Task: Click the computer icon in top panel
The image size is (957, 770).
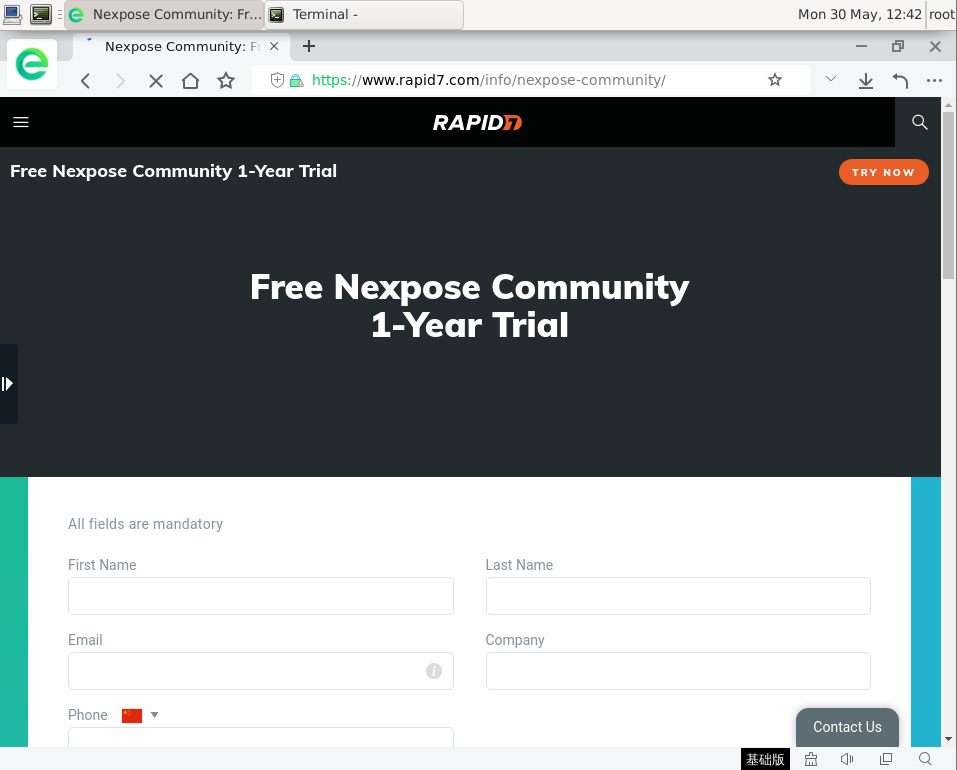Action: click(x=13, y=14)
